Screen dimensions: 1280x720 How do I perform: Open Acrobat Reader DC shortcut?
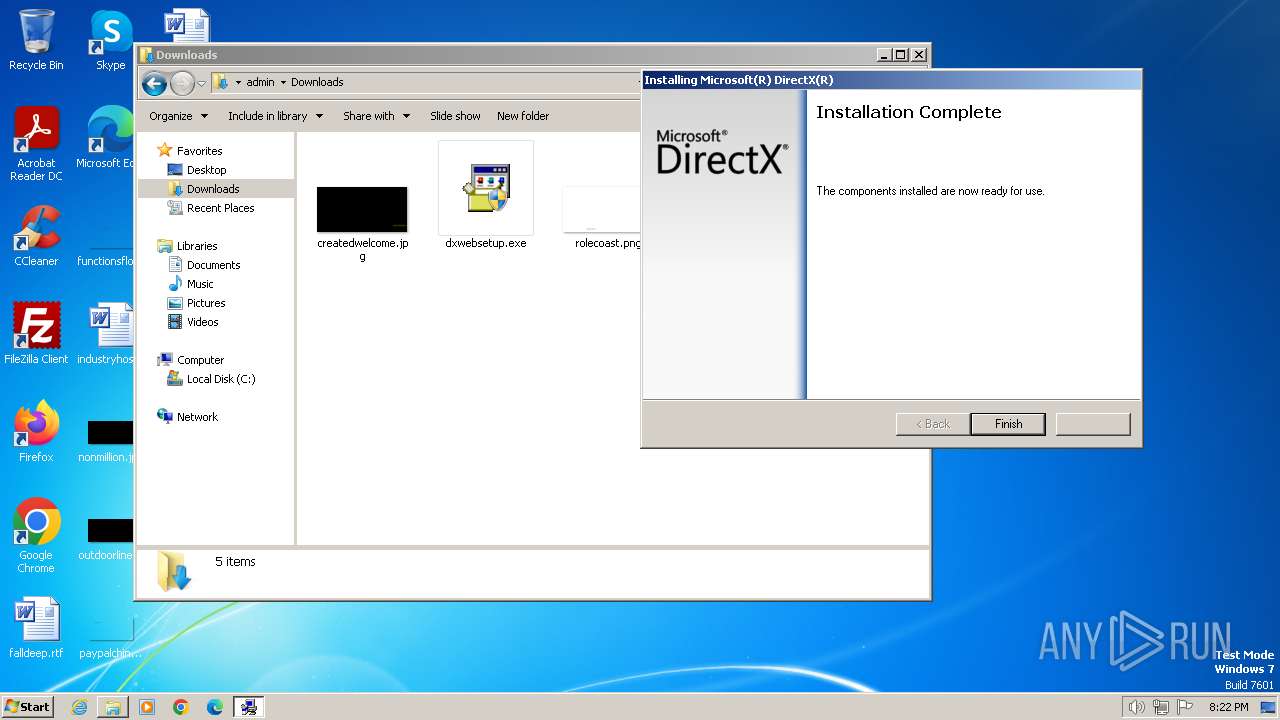pos(36,144)
